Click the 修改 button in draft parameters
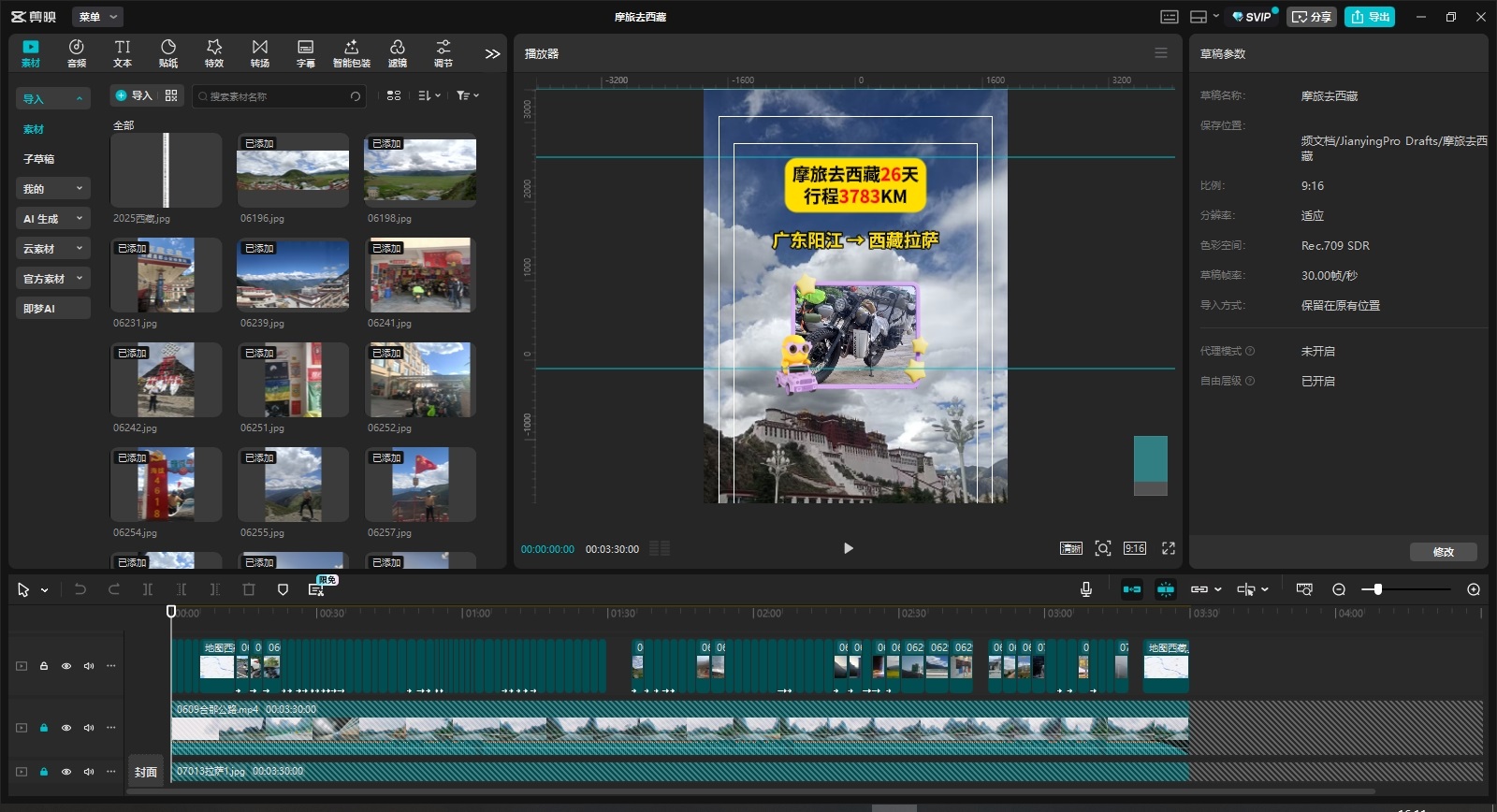Image resolution: width=1497 pixels, height=812 pixels. pyautogui.click(x=1443, y=552)
